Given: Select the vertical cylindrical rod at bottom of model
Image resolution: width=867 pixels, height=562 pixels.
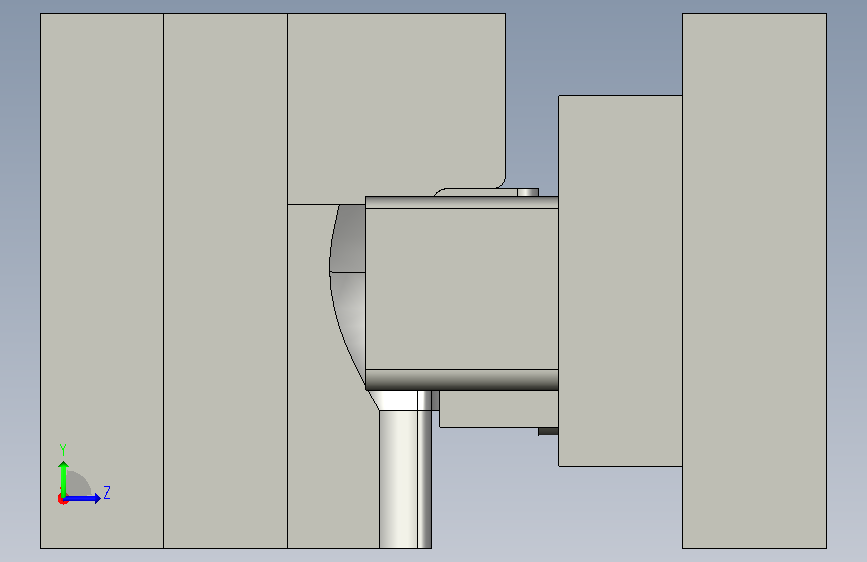Looking at the screenshot, I should tap(405, 479).
